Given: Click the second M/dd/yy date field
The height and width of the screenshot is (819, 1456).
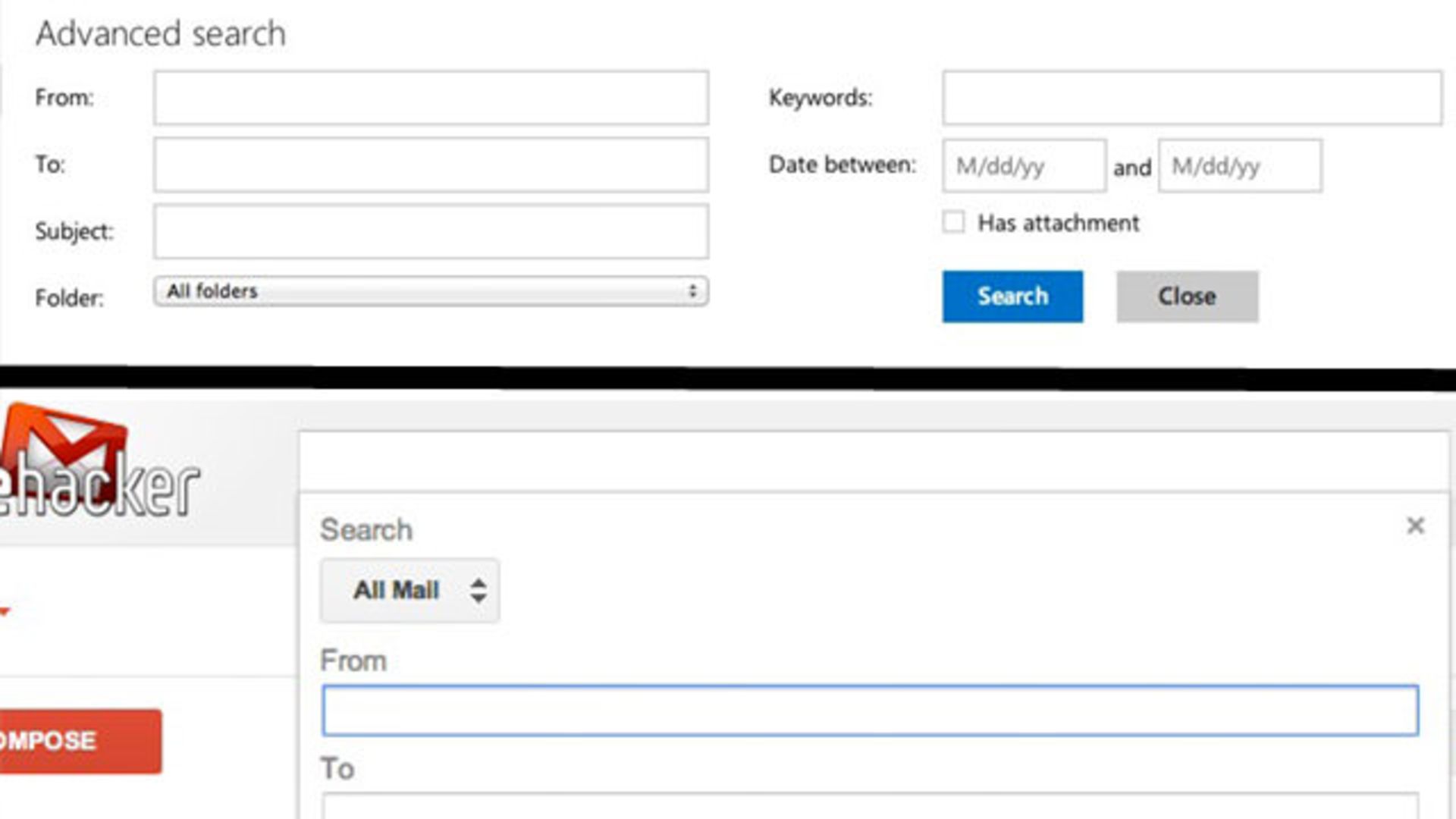Looking at the screenshot, I should (x=1238, y=166).
